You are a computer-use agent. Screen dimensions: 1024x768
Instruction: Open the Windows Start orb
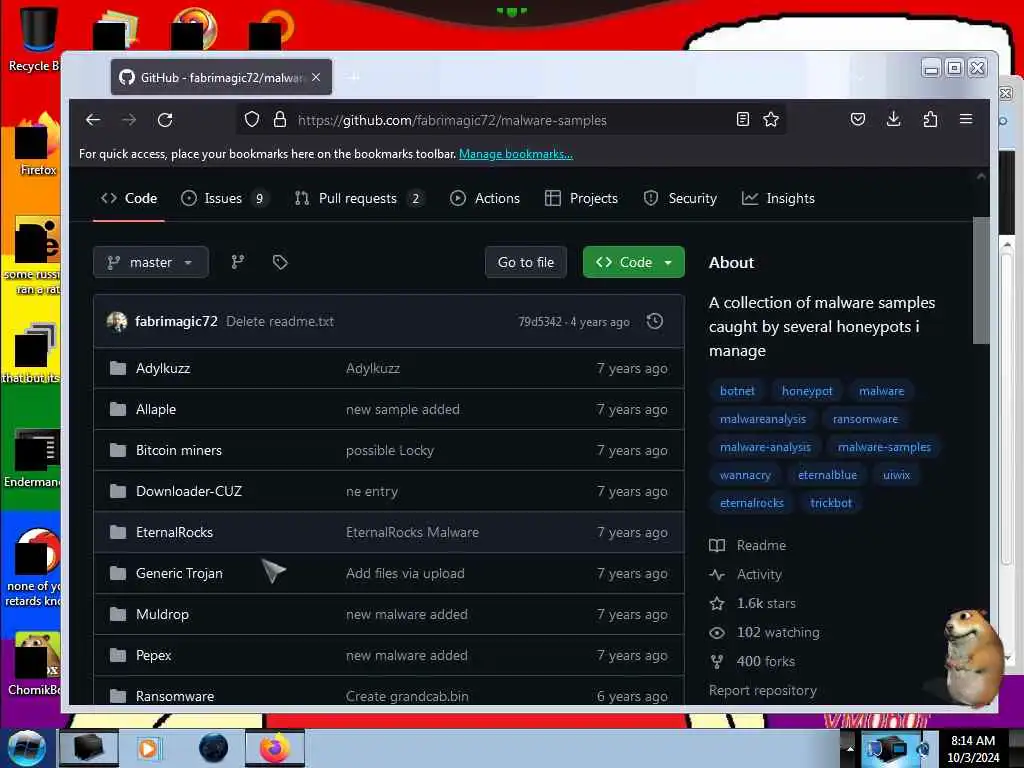(27, 748)
